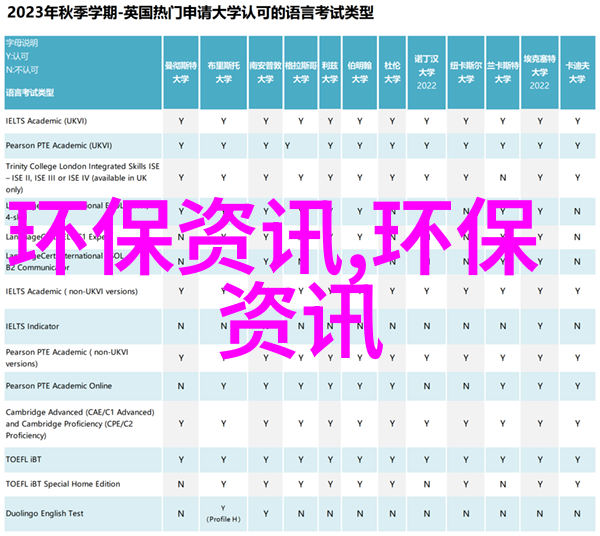Click the 'N:不认可' legend text

coord(22,70)
